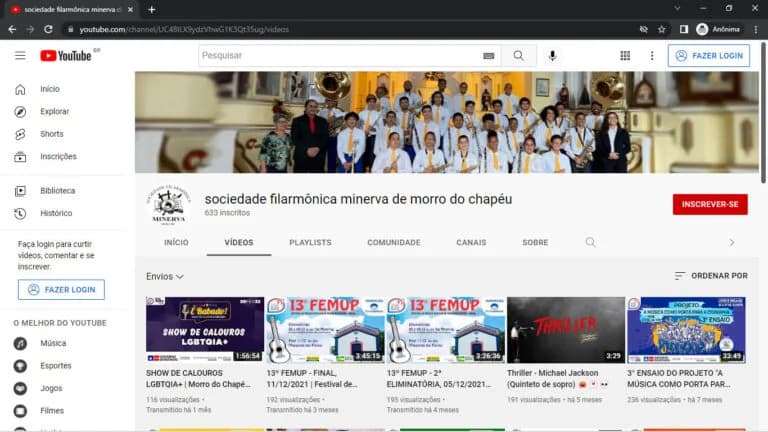This screenshot has width=768, height=432.
Task: Open the Anônima profile button
Action: 718,29
